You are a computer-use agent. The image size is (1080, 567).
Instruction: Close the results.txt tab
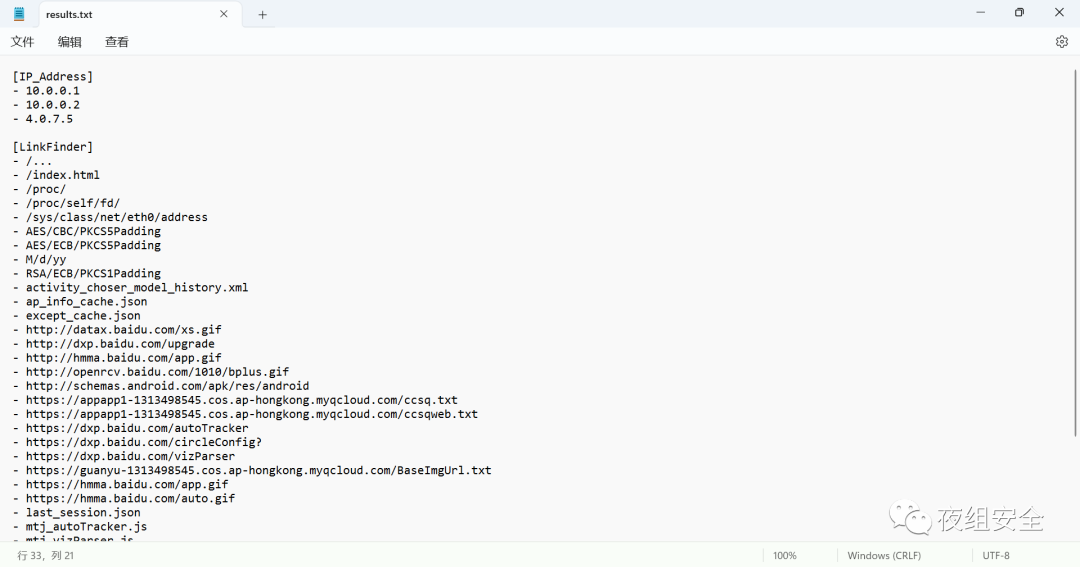click(224, 14)
